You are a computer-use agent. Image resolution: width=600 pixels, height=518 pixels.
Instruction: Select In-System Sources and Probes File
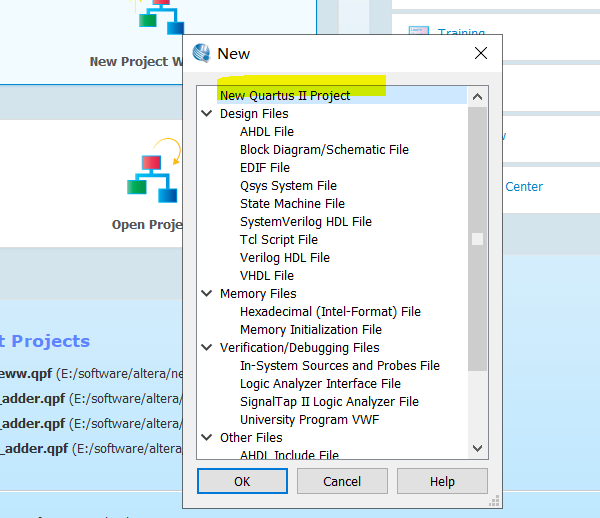tap(340, 365)
